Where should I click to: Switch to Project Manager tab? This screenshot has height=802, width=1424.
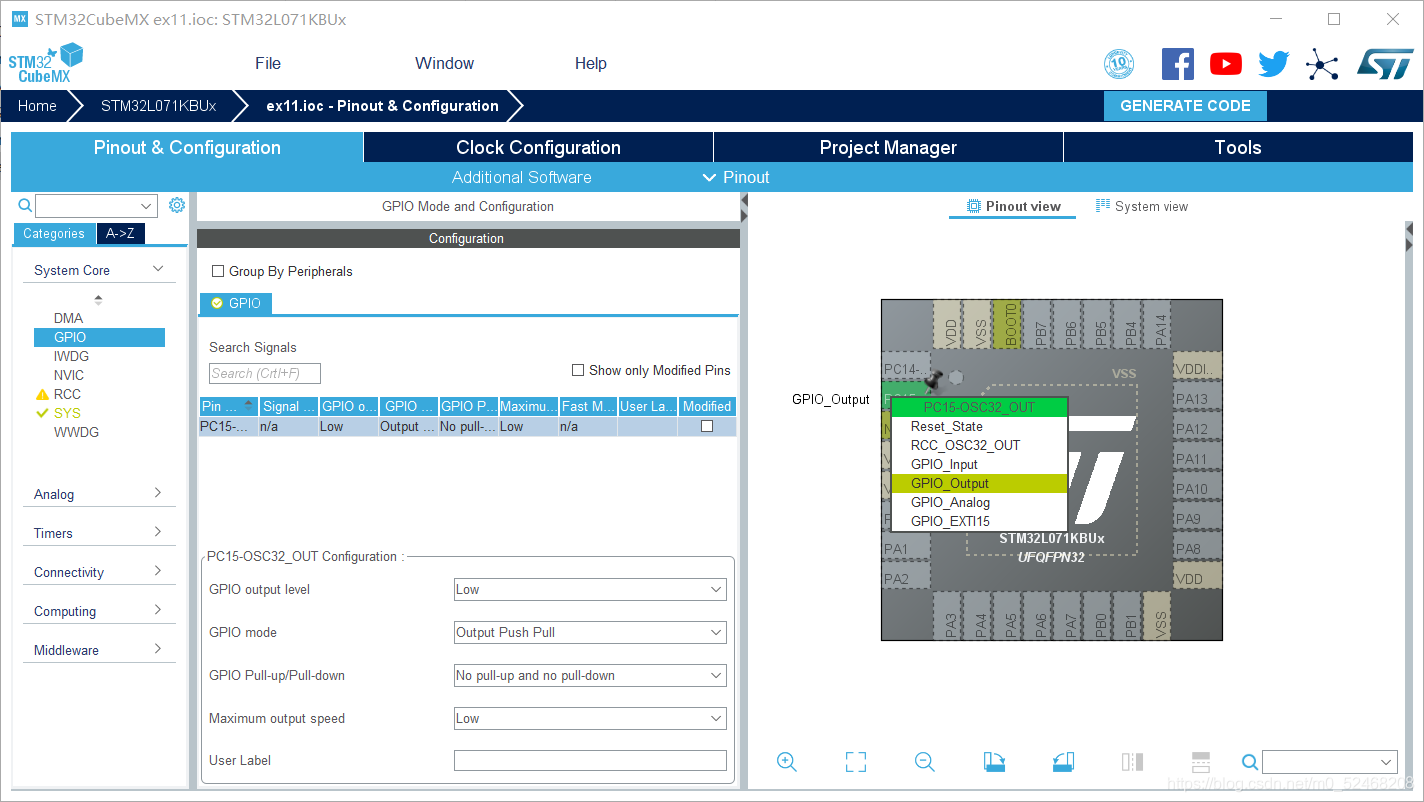[x=888, y=147]
